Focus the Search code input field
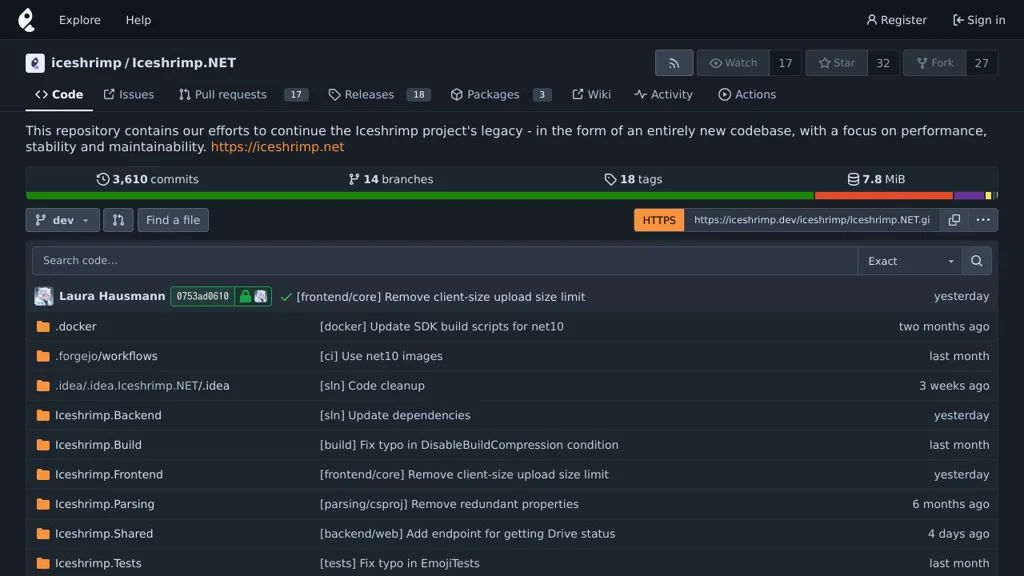This screenshot has width=1024, height=576. (x=444, y=261)
